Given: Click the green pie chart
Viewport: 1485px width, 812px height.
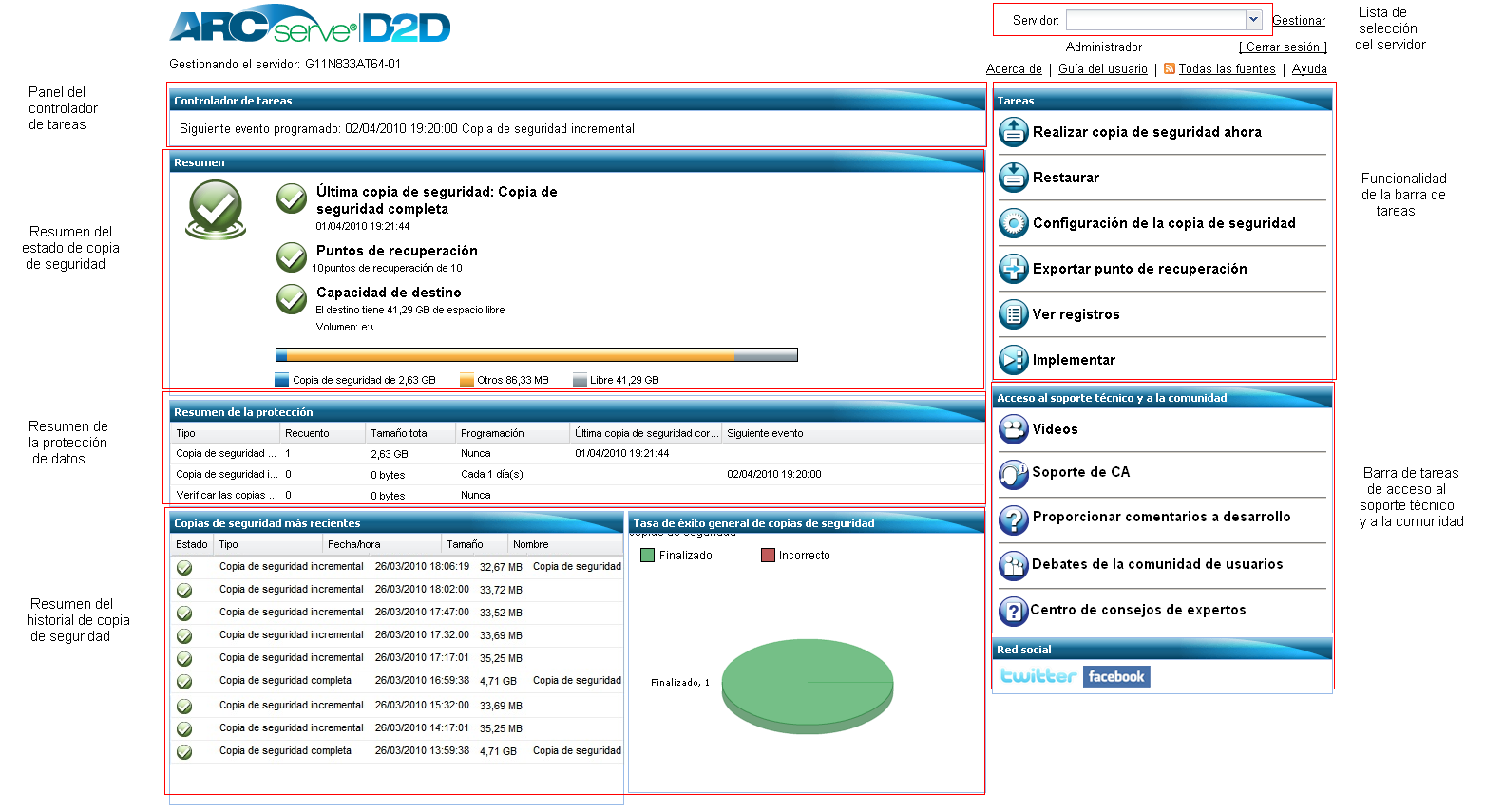Looking at the screenshot, I should coord(808,686).
